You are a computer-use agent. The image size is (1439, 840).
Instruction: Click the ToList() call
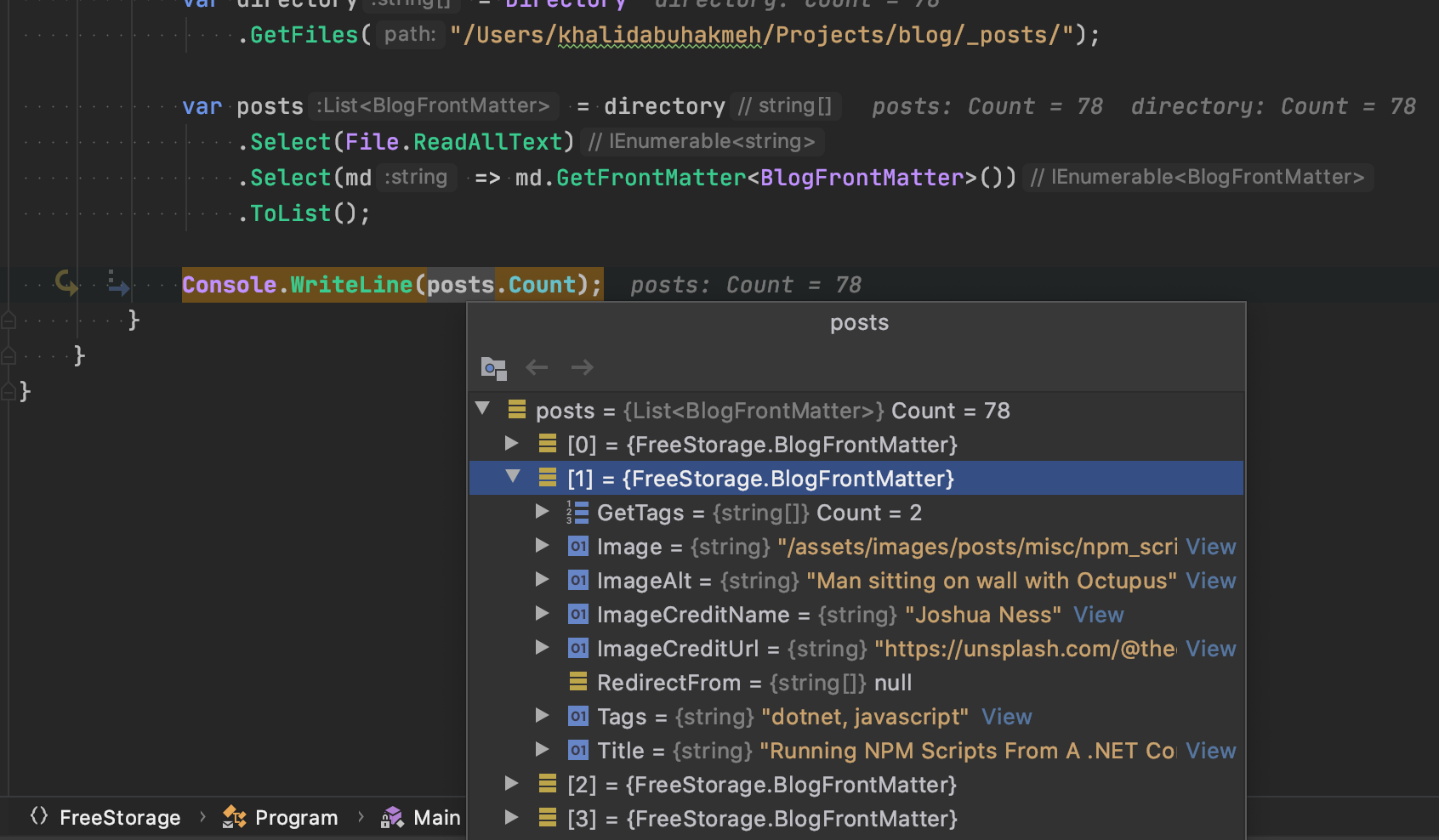[x=304, y=213]
